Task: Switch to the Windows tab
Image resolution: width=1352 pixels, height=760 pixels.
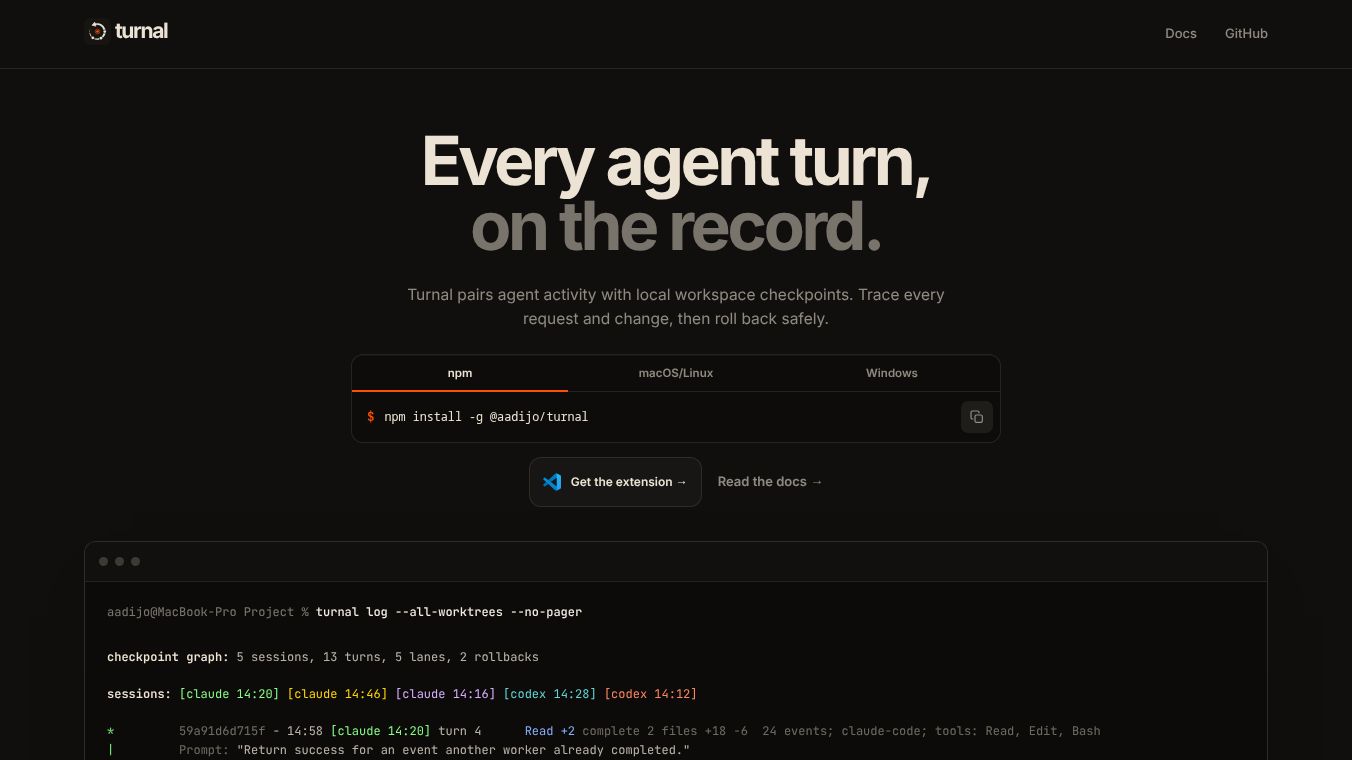Action: [892, 373]
